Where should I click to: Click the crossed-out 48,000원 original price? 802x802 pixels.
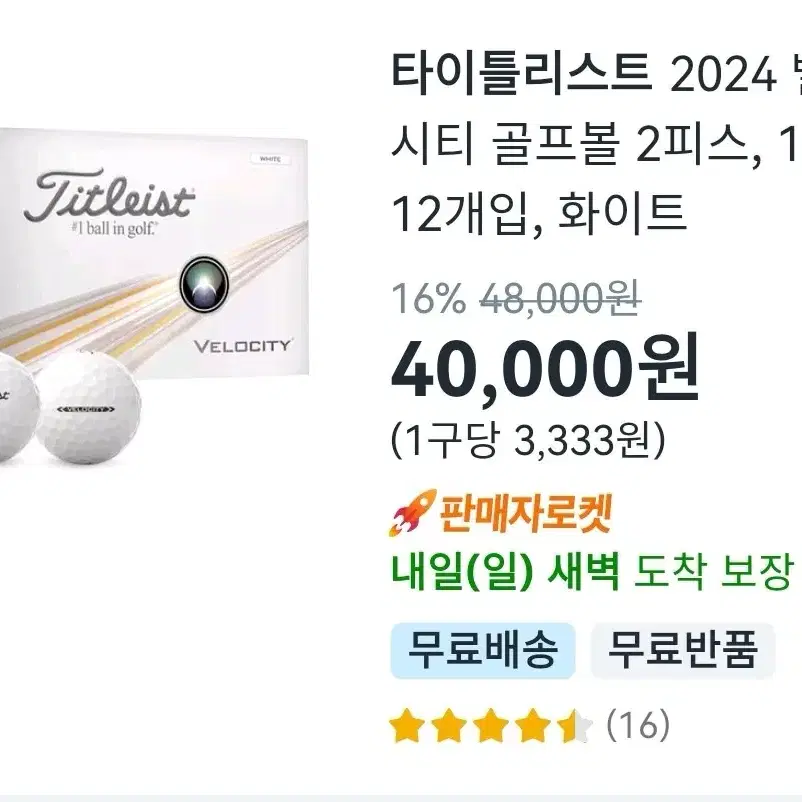[x=560, y=298]
